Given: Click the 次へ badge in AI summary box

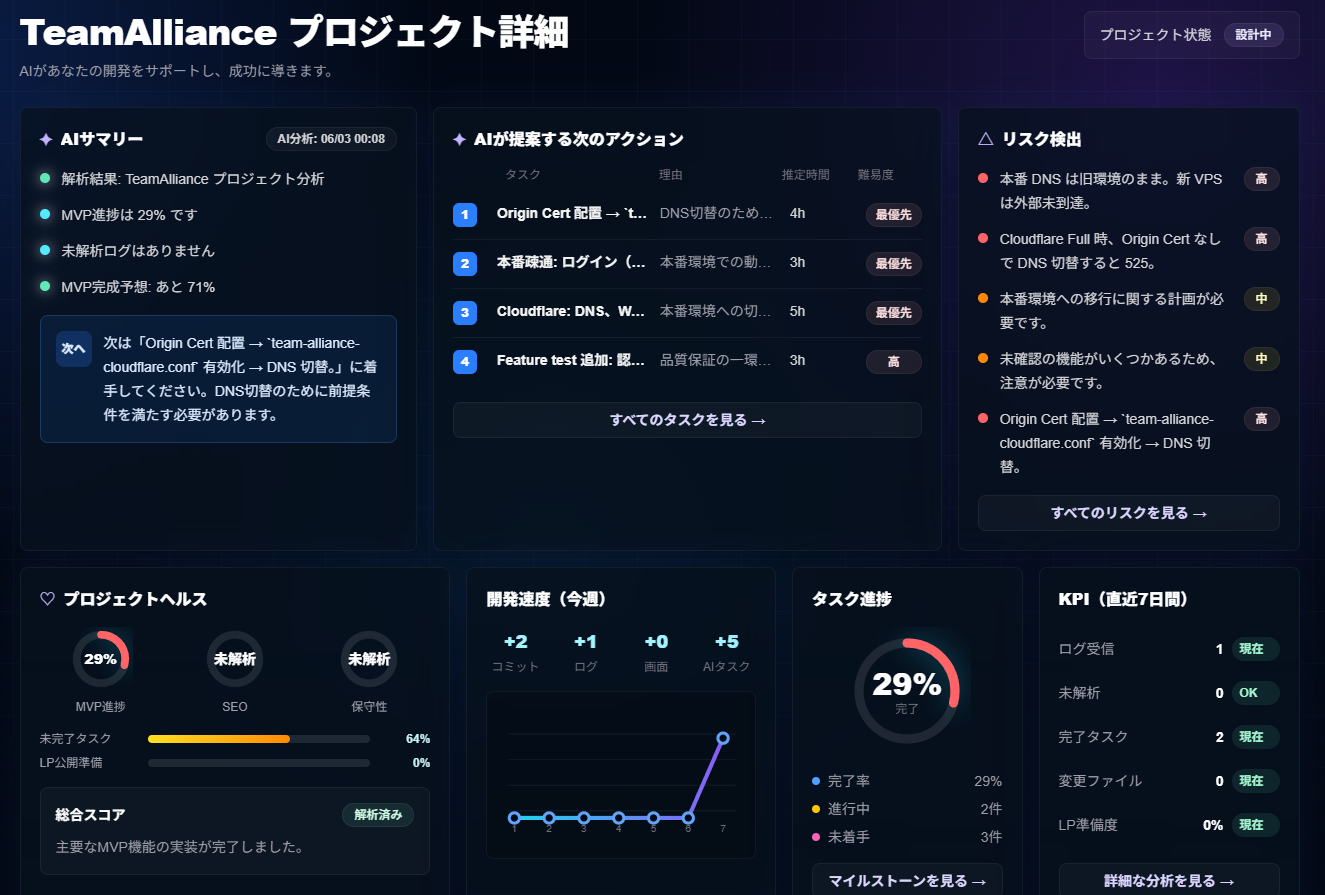Looking at the screenshot, I should pyautogui.click(x=74, y=349).
